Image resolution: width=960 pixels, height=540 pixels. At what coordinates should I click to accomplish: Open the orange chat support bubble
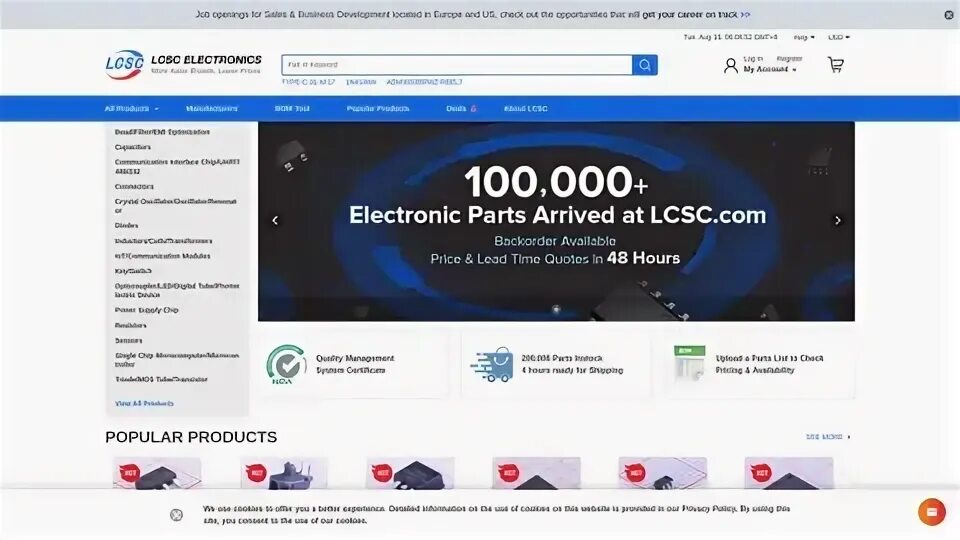(932, 512)
